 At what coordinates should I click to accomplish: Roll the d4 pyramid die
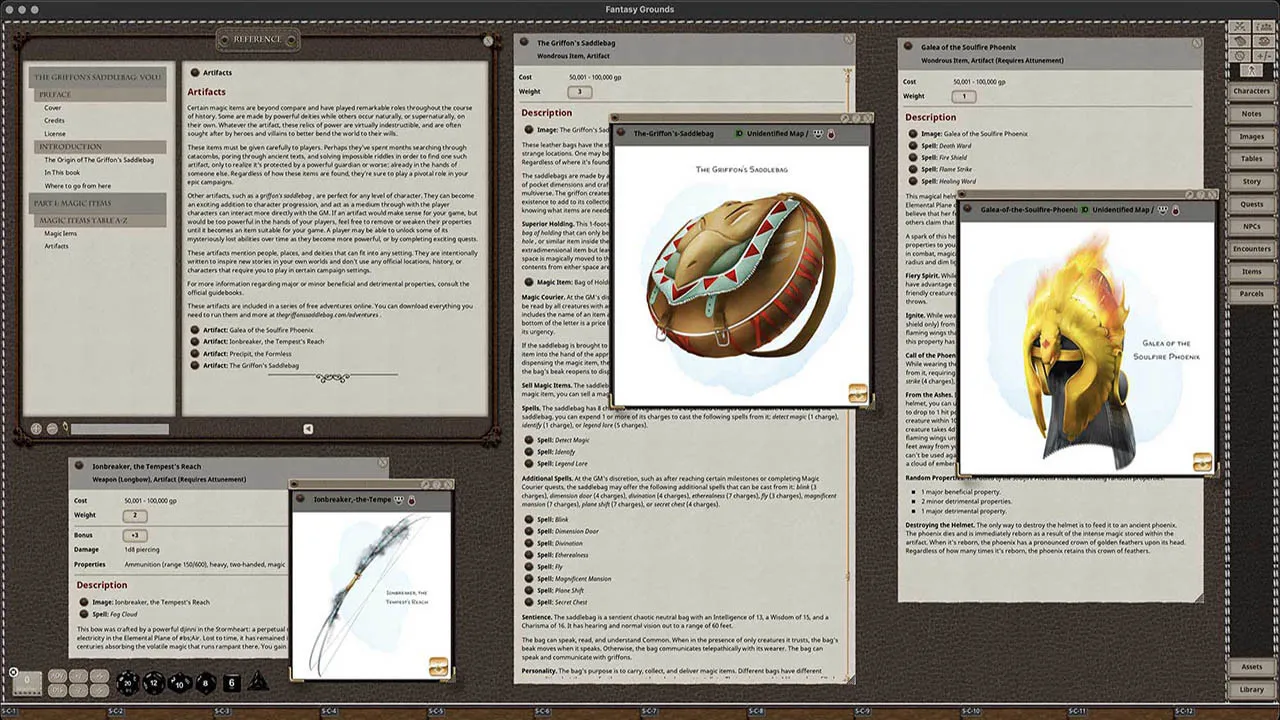(257, 681)
